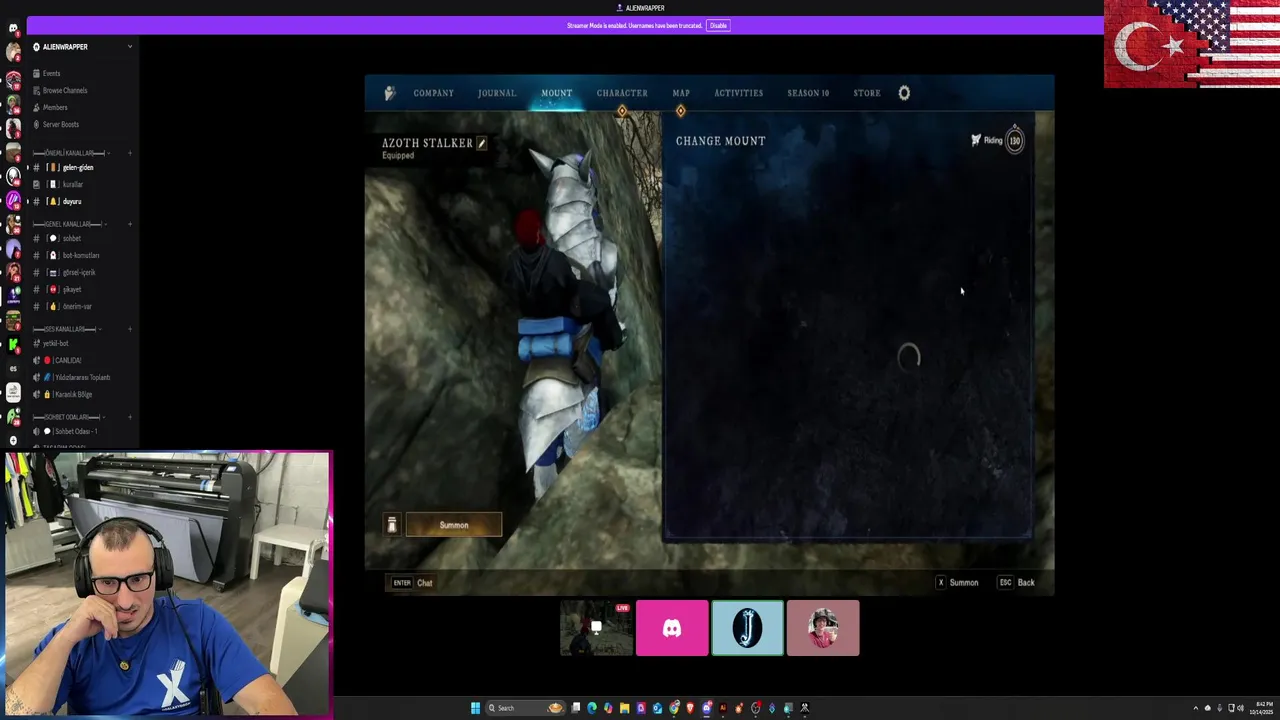Click the mount item slot icon beside Summon
This screenshot has width=1280, height=720.
392,525
